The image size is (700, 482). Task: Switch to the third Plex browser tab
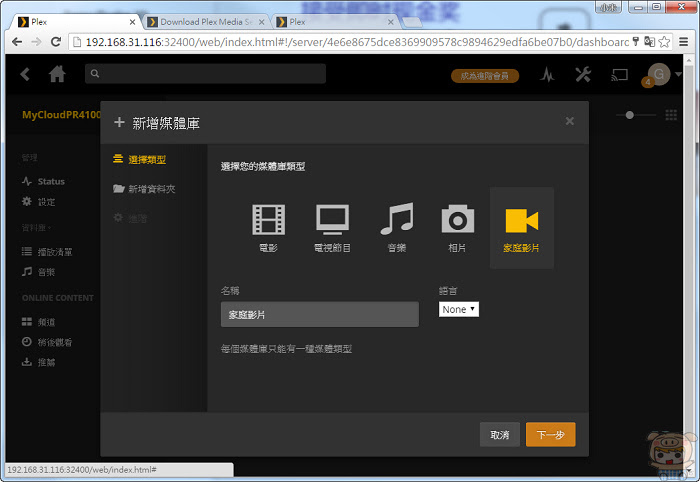pos(335,22)
